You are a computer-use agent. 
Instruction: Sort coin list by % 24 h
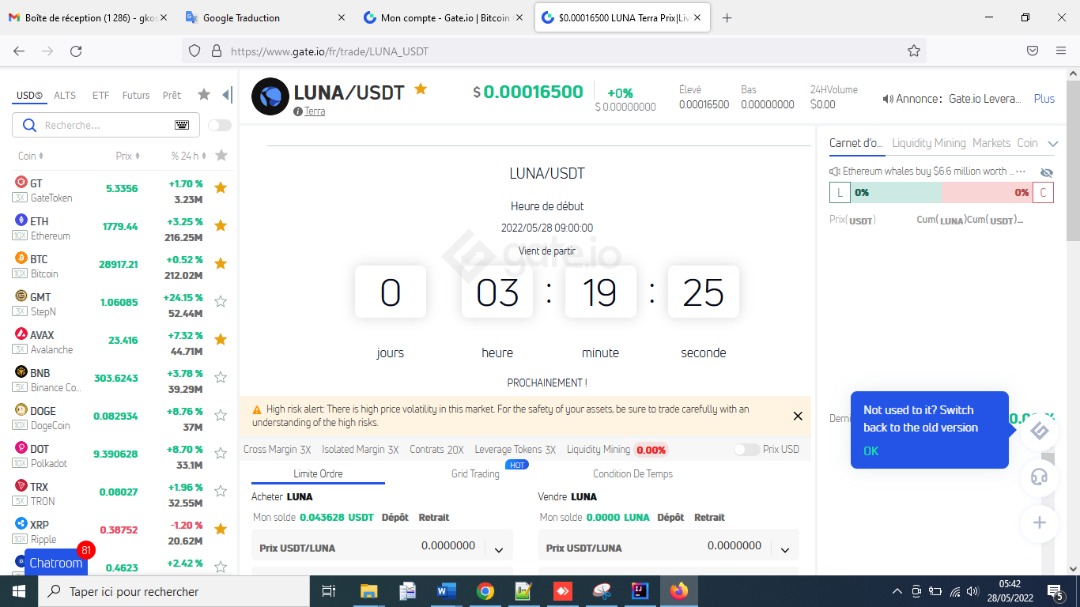click(189, 156)
